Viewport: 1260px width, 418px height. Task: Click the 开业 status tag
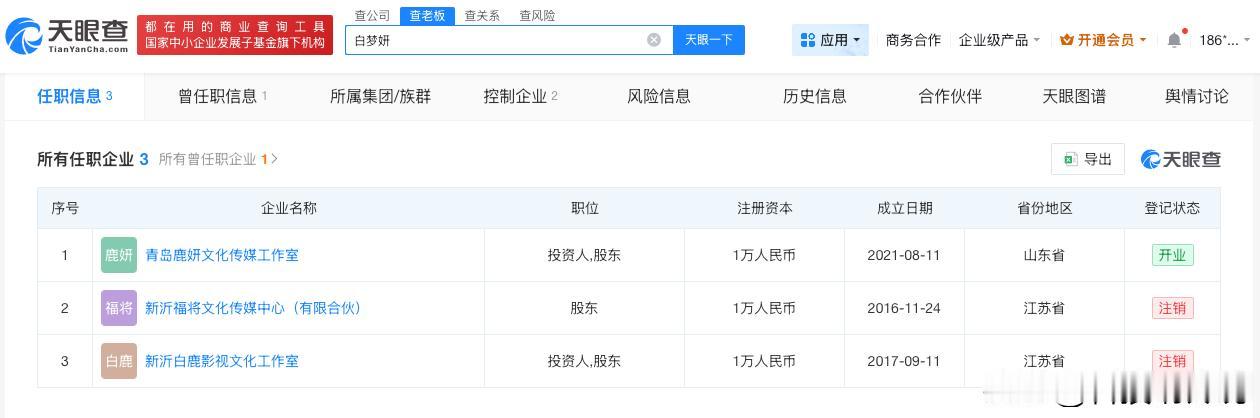click(1172, 255)
